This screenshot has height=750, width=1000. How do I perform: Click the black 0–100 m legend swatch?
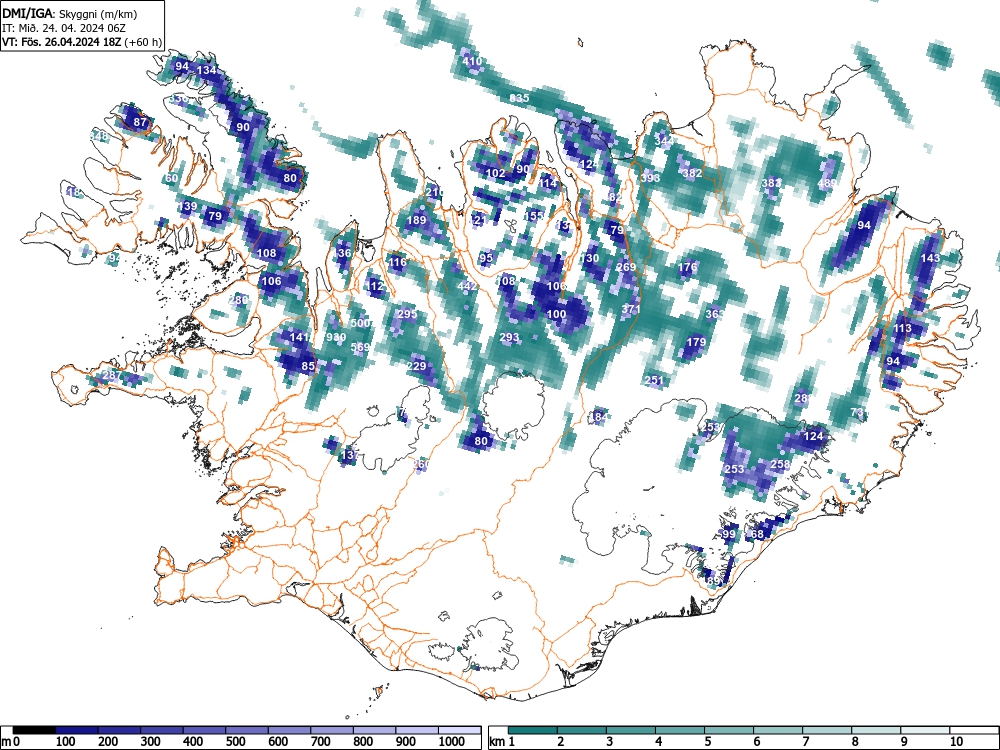[34, 730]
